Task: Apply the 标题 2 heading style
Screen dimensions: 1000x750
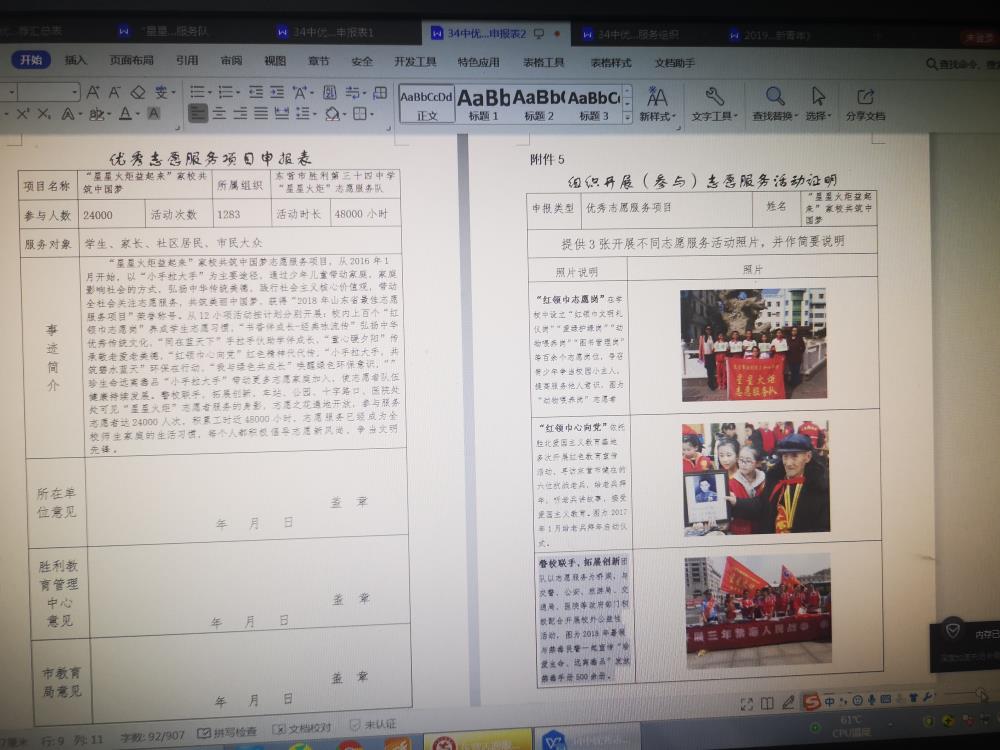Action: coord(539,104)
